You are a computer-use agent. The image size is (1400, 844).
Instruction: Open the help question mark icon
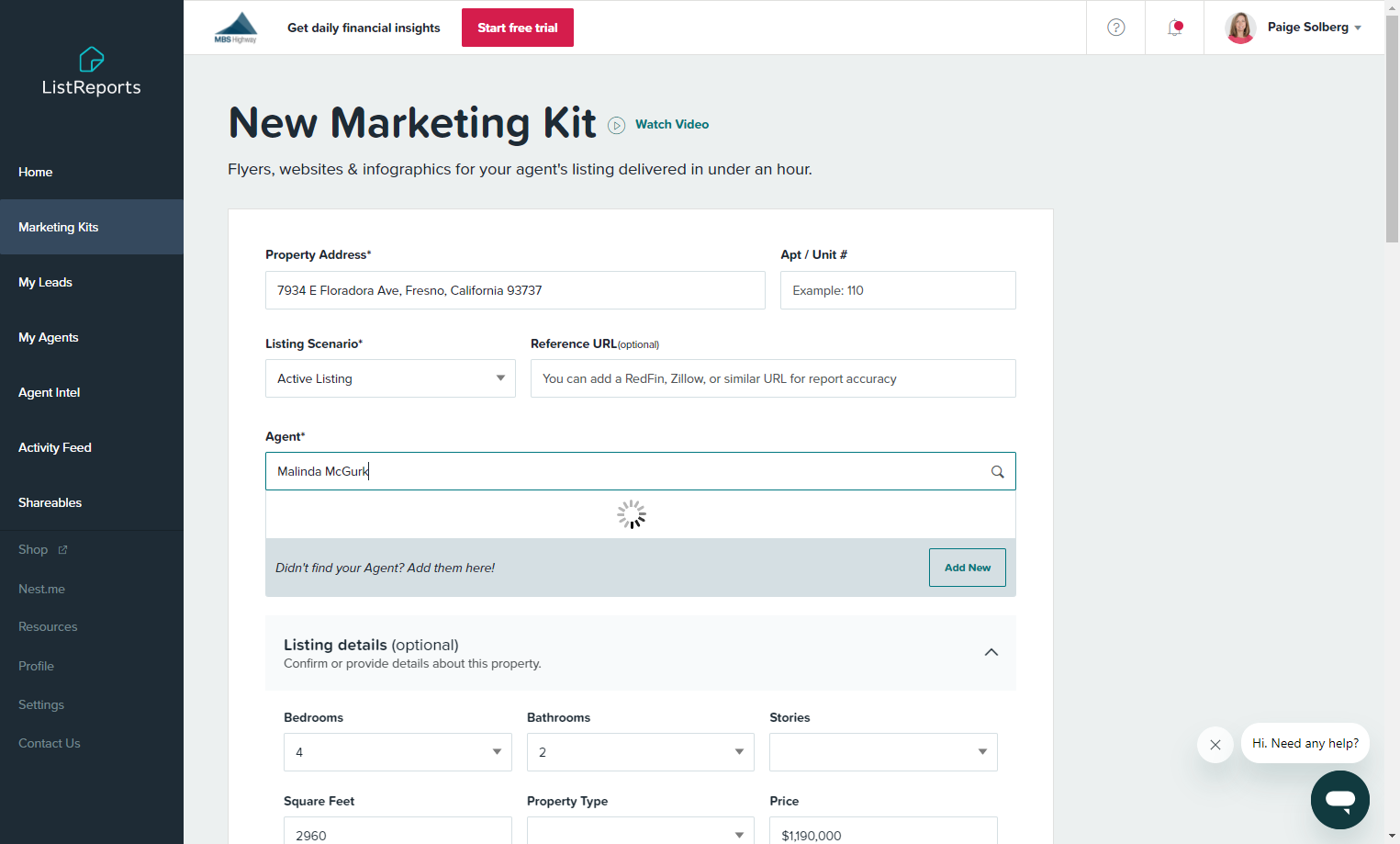click(x=1116, y=28)
